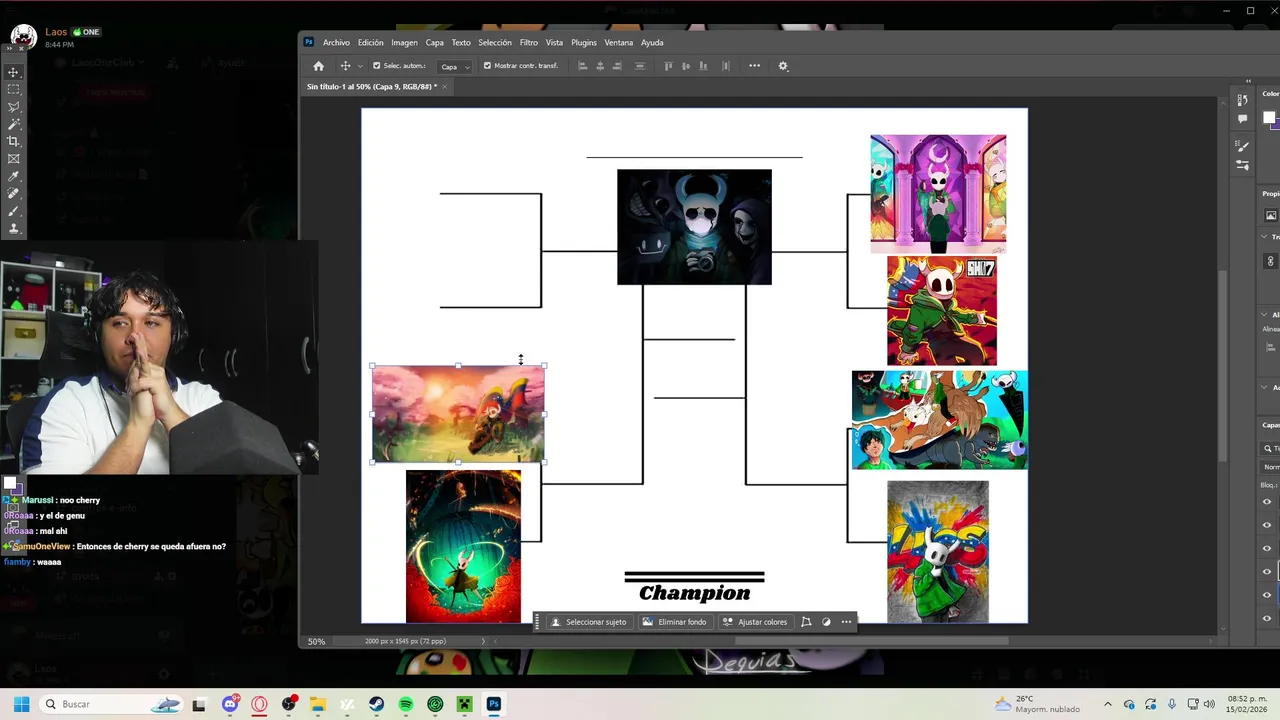Toggle visibility of the sixth layer eye
1280x720 pixels.
pyautogui.click(x=1267, y=618)
